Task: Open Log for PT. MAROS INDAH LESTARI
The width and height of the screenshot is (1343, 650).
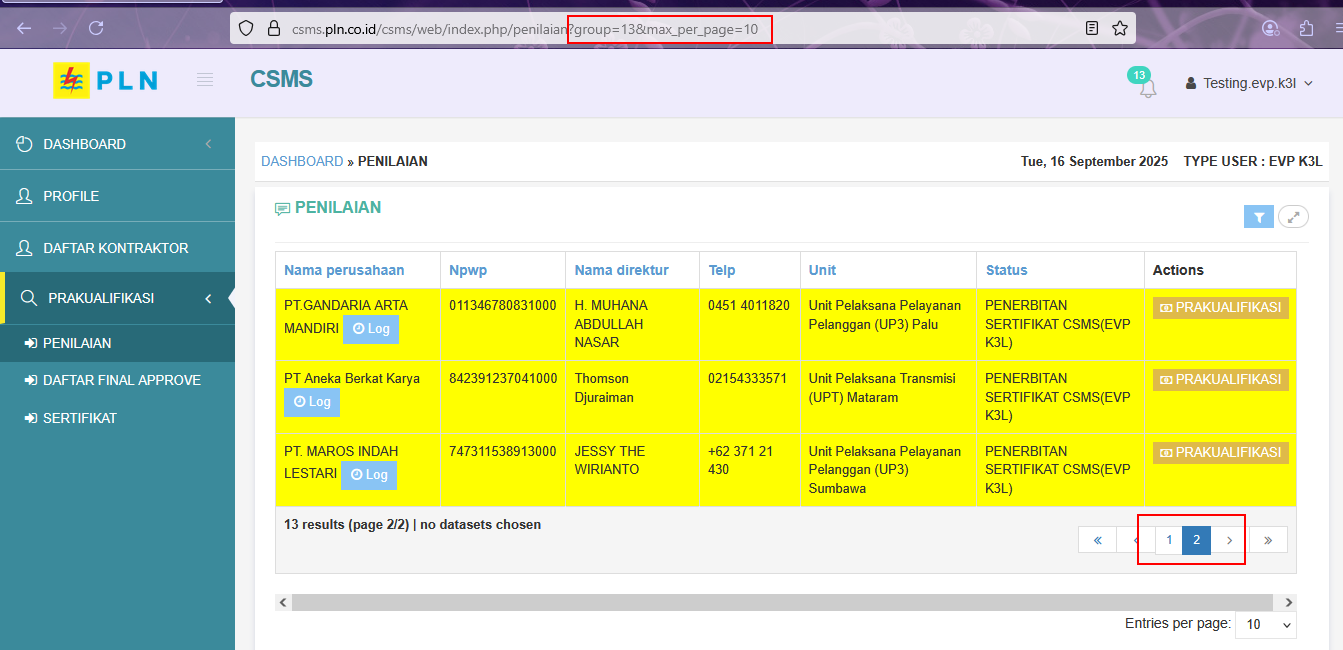Action: click(x=369, y=475)
